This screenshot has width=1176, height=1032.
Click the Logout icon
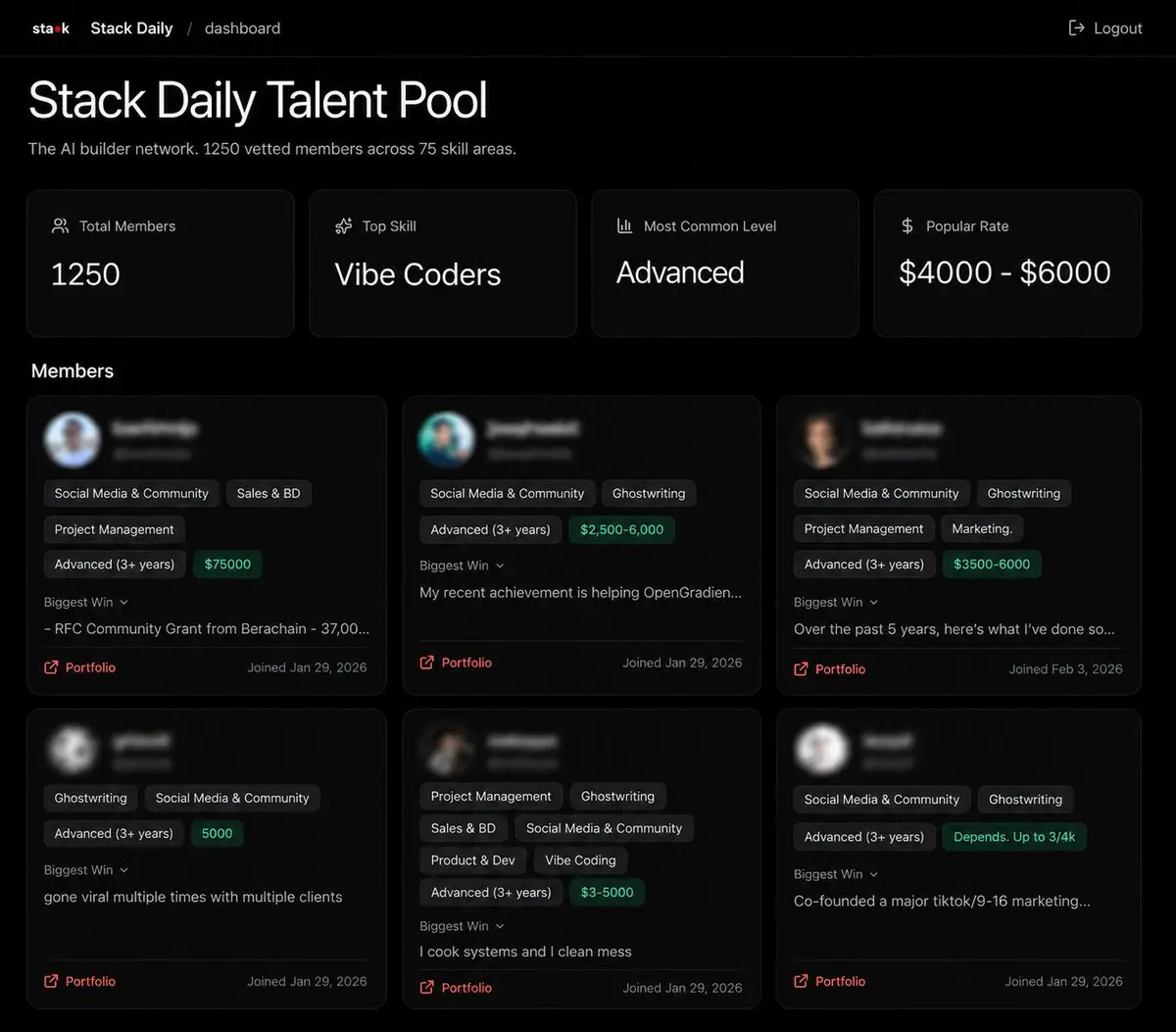click(1076, 27)
